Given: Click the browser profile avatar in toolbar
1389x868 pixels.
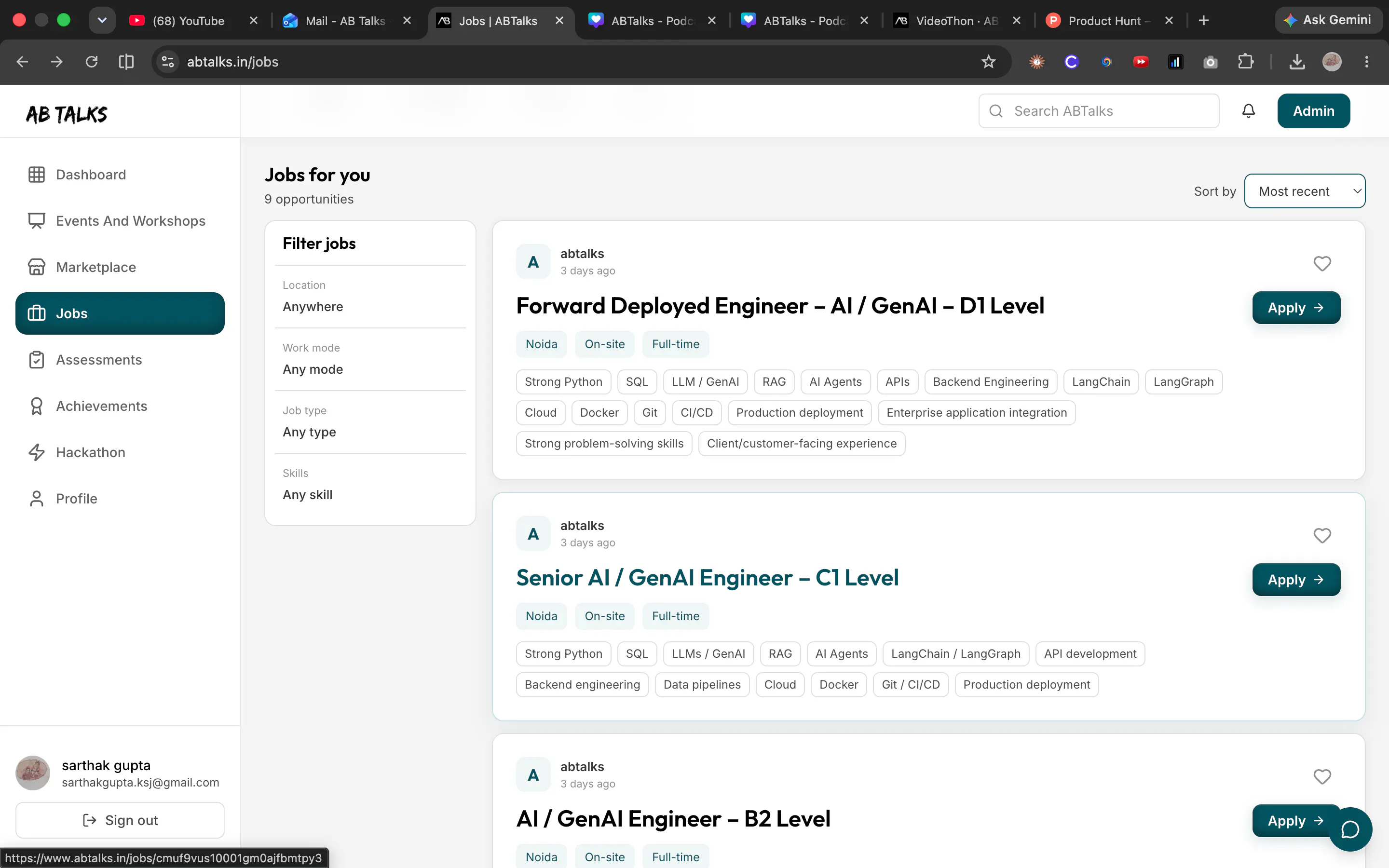Looking at the screenshot, I should [1332, 61].
